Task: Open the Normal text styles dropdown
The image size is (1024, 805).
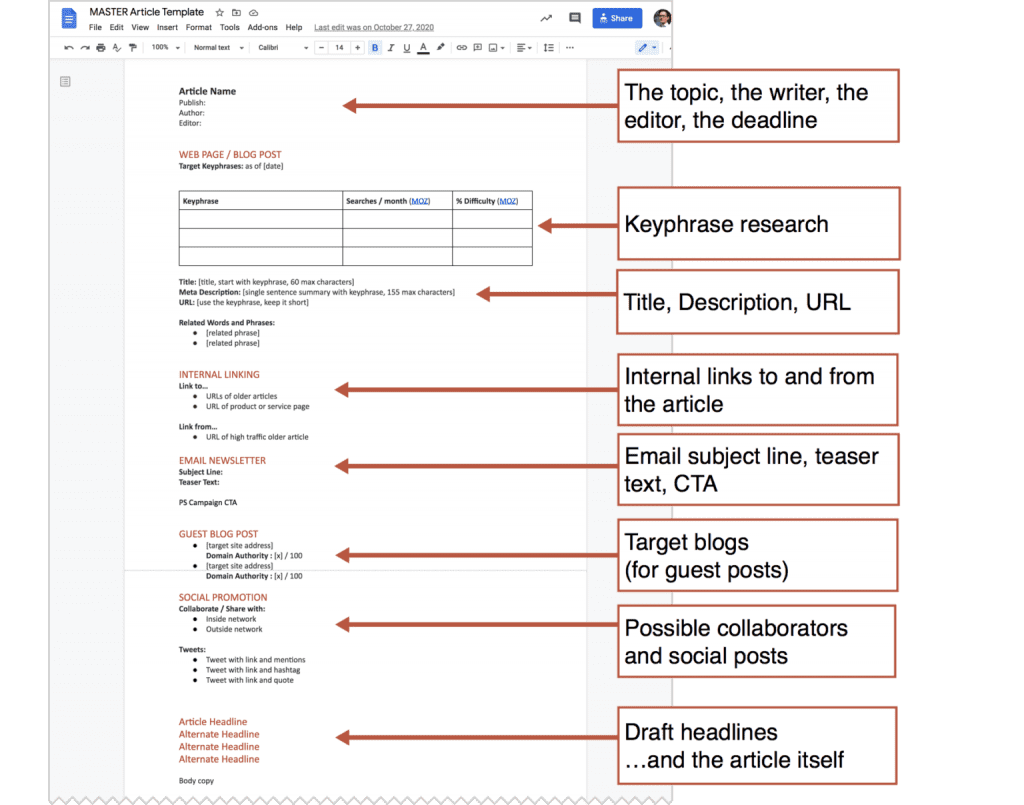Action: click(218, 48)
